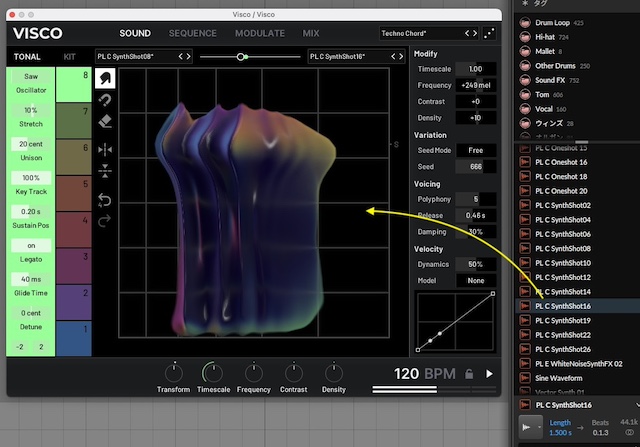The width and height of the screenshot is (640, 447).
Task: Click the horizontal mirror flip icon
Action: 106,149
